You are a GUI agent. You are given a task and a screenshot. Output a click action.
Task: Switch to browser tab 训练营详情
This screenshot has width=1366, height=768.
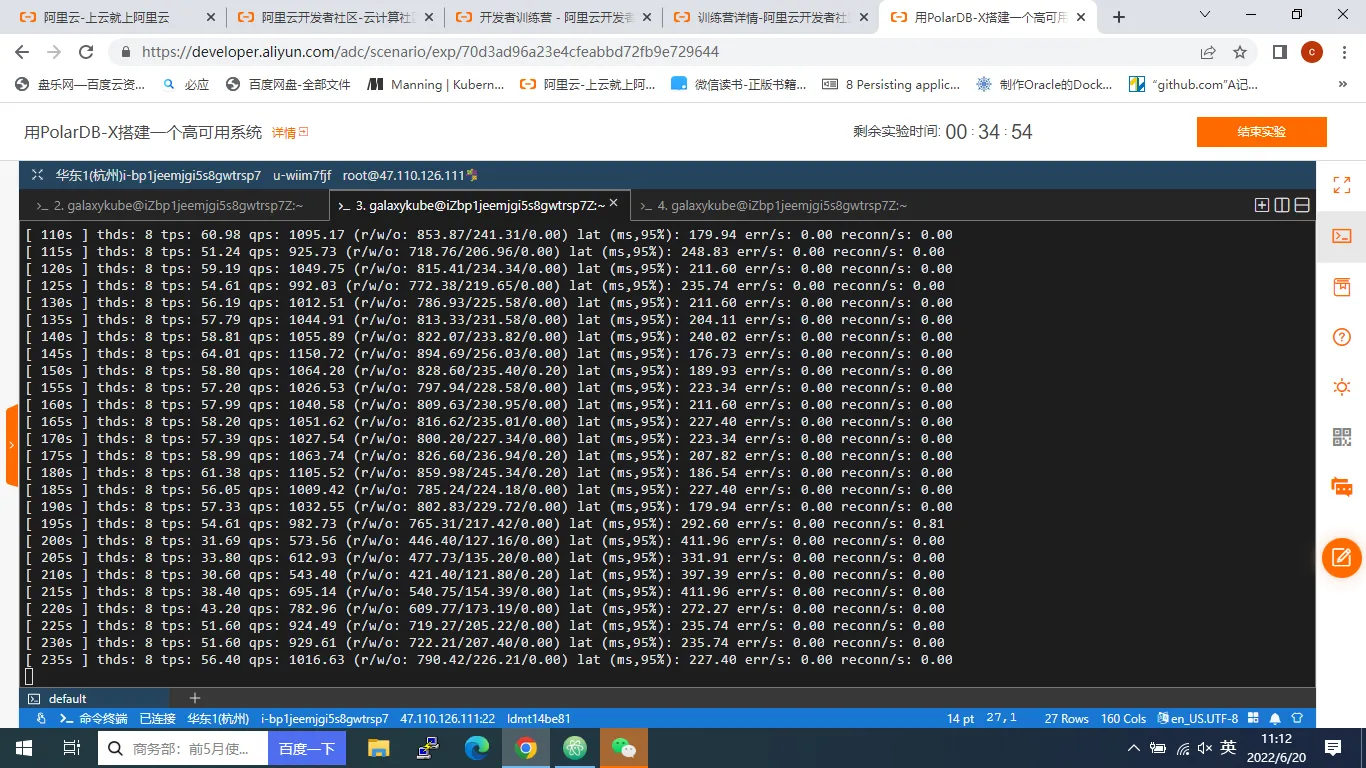(771, 17)
